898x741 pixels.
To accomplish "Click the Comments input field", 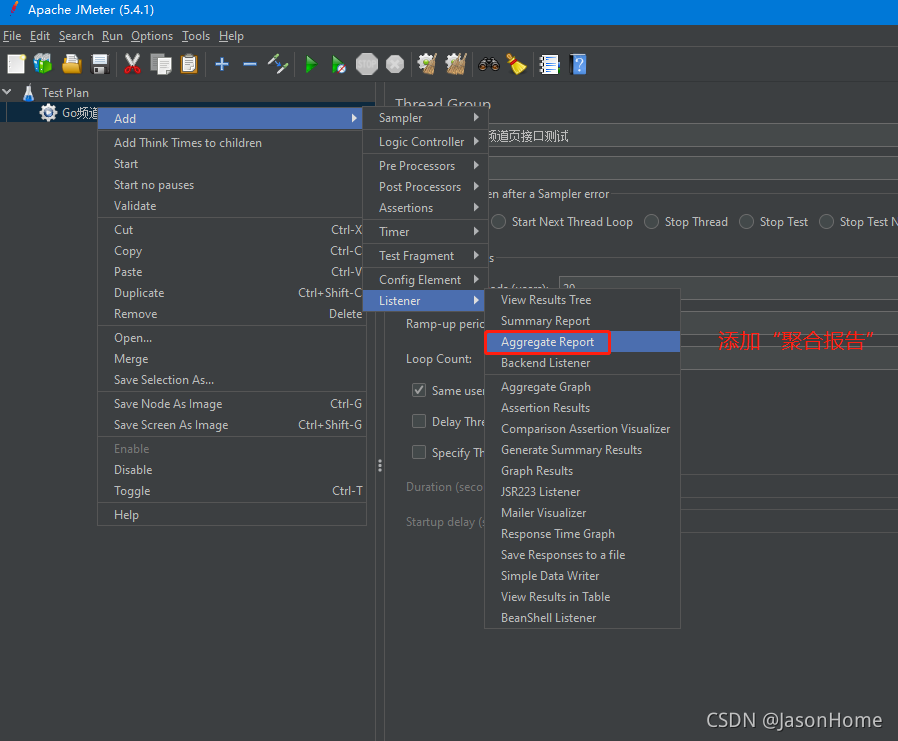I will tap(693, 168).
